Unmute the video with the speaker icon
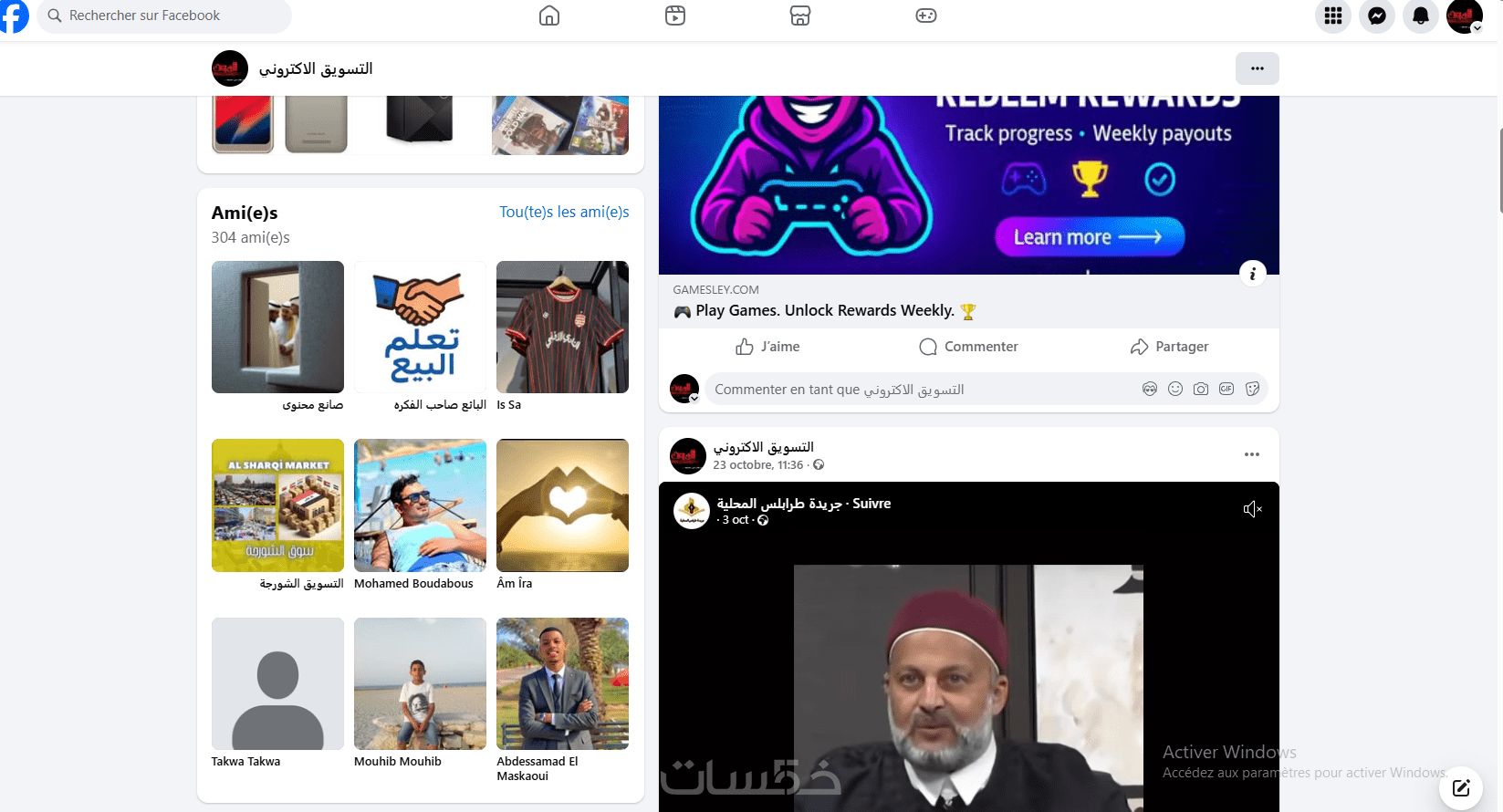Viewport: 1503px width, 812px height. 1253,509
